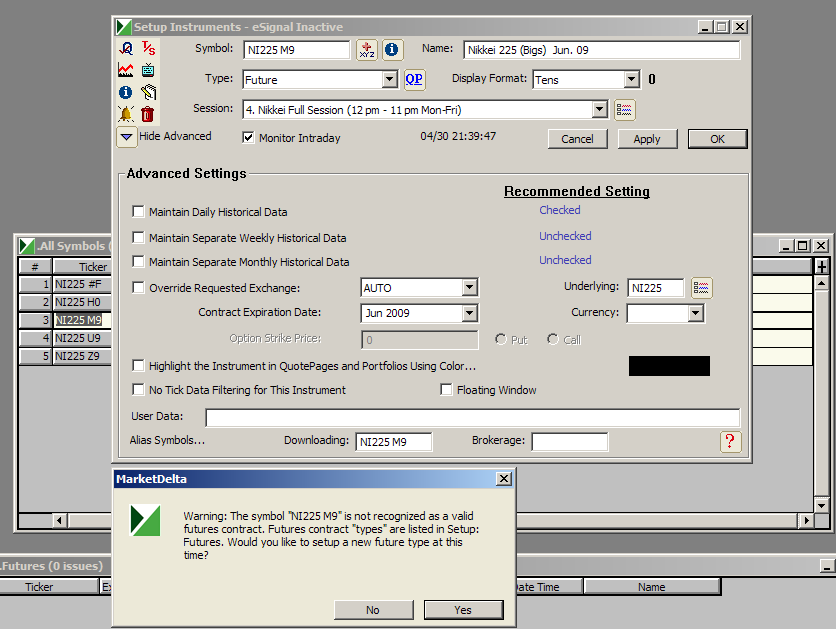Toggle Monitor Intraday checkbox
This screenshot has height=629, width=836.
pos(248,138)
